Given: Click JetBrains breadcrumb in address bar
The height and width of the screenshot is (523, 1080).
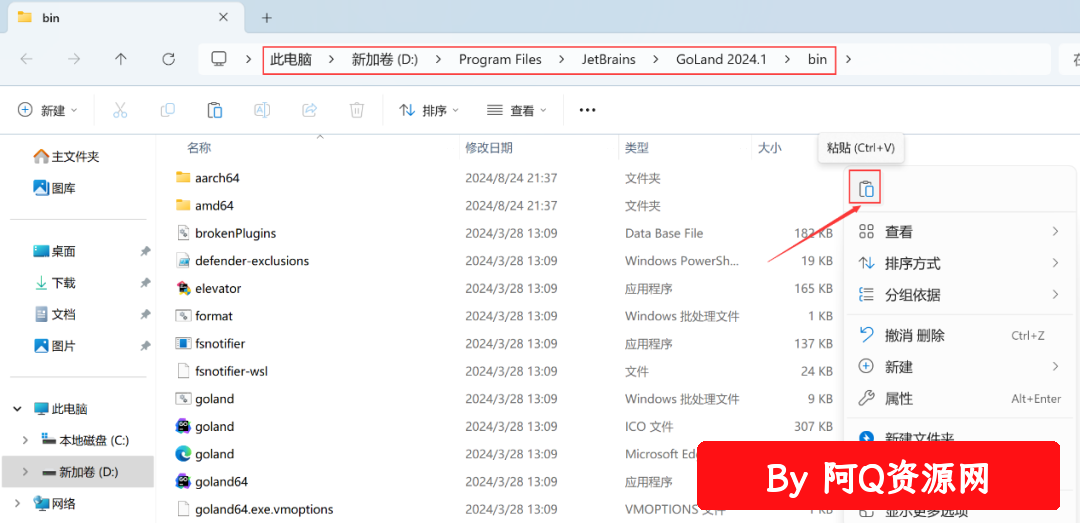Looking at the screenshot, I should [608, 60].
